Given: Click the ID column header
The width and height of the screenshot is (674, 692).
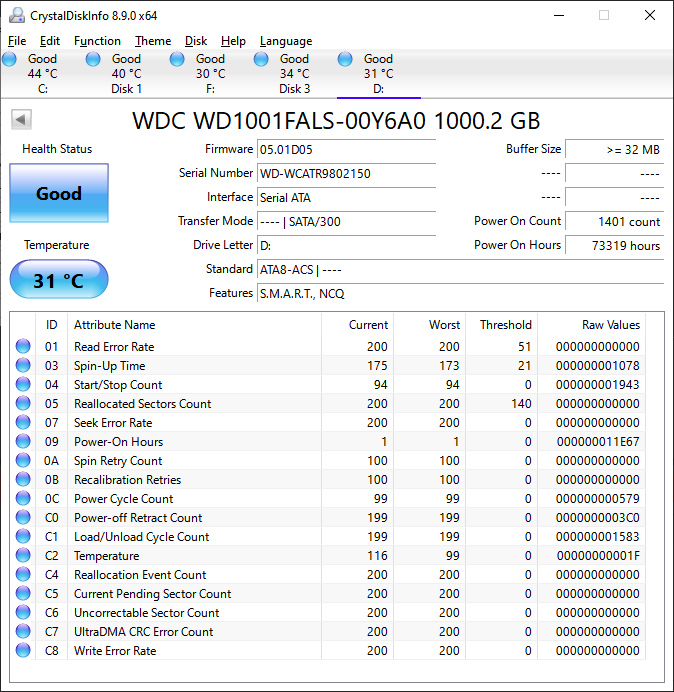Looking at the screenshot, I should (x=52, y=325).
